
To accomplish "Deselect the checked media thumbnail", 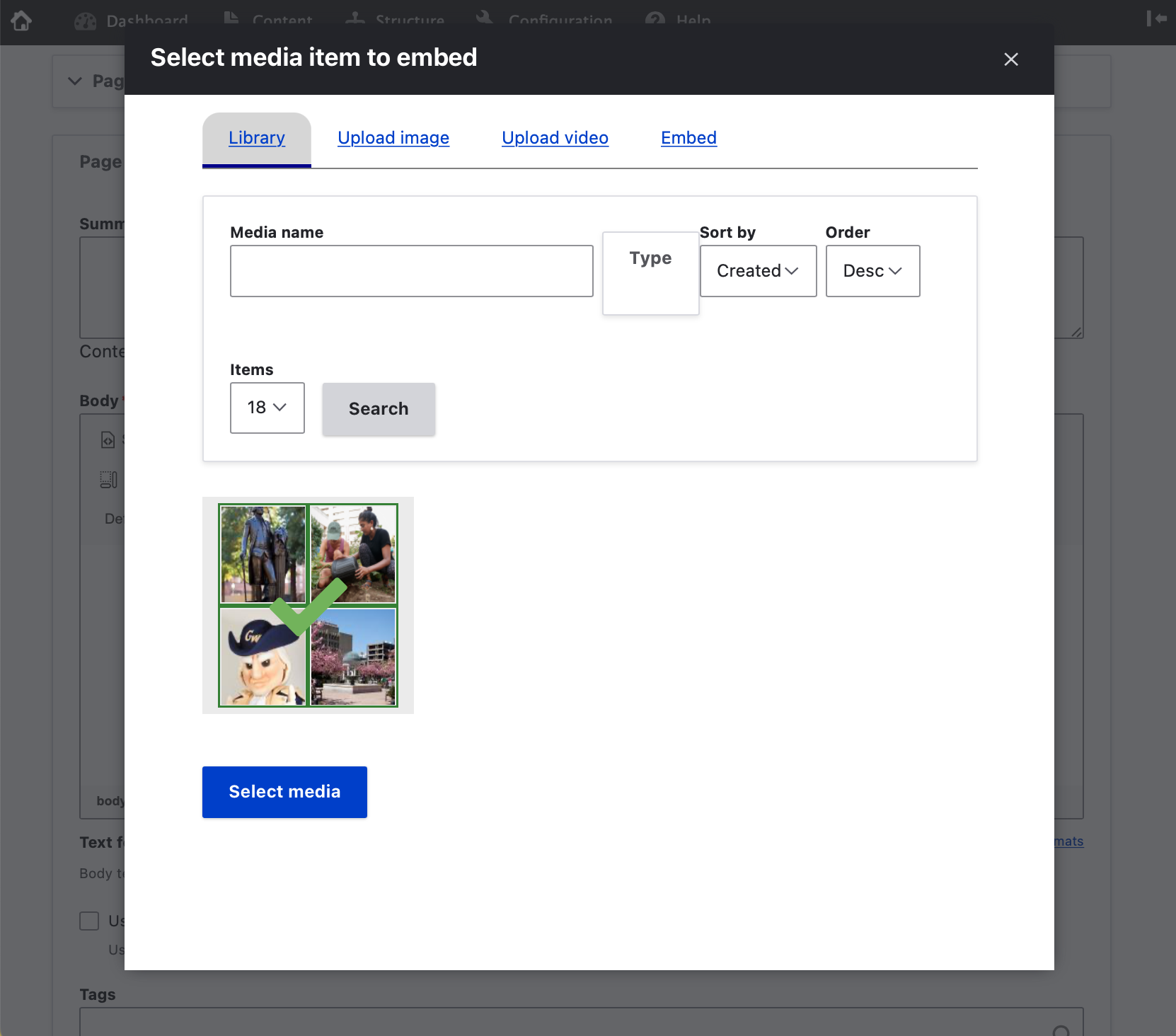I will [x=307, y=605].
